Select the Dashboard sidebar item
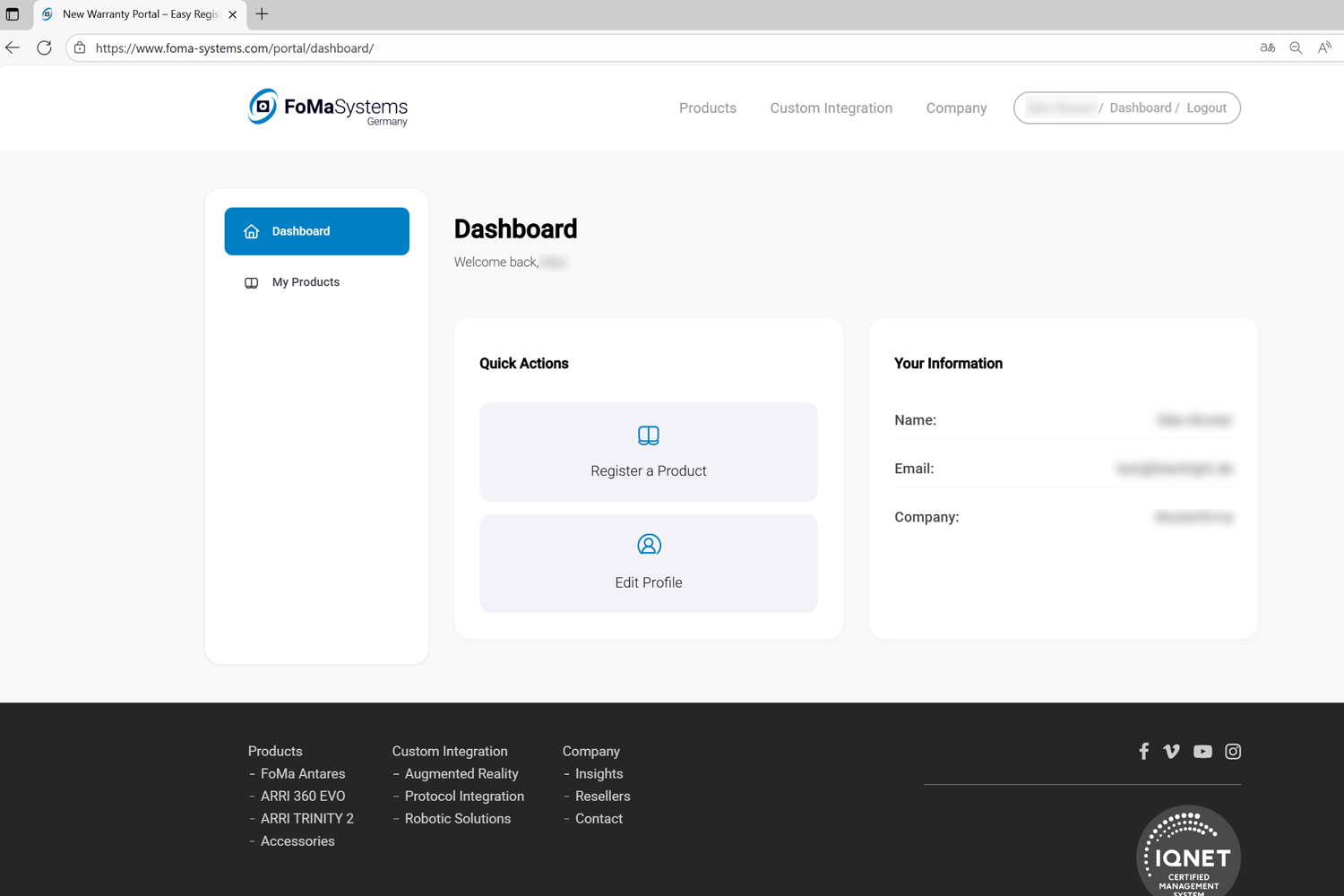The width and height of the screenshot is (1344, 896). (316, 231)
